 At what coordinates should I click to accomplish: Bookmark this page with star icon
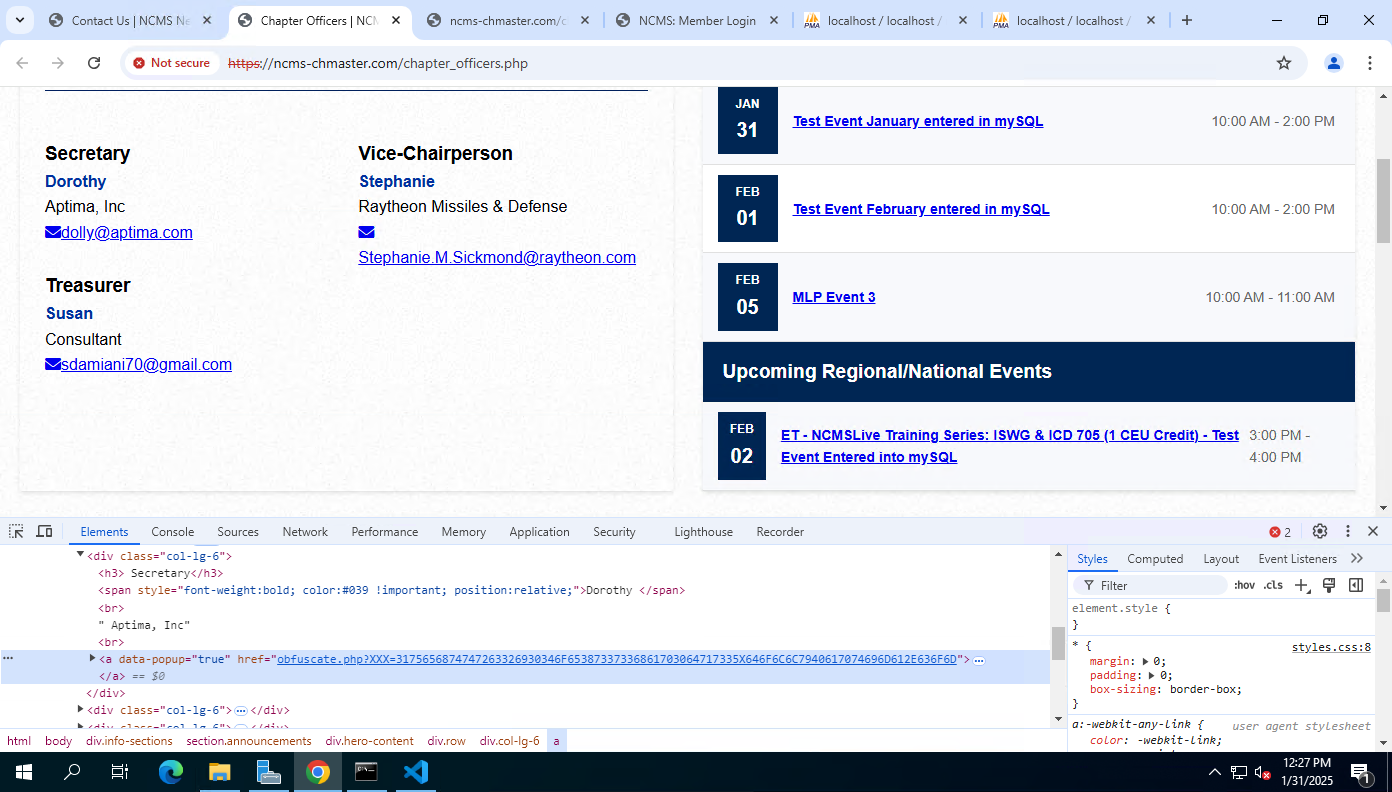(1284, 63)
